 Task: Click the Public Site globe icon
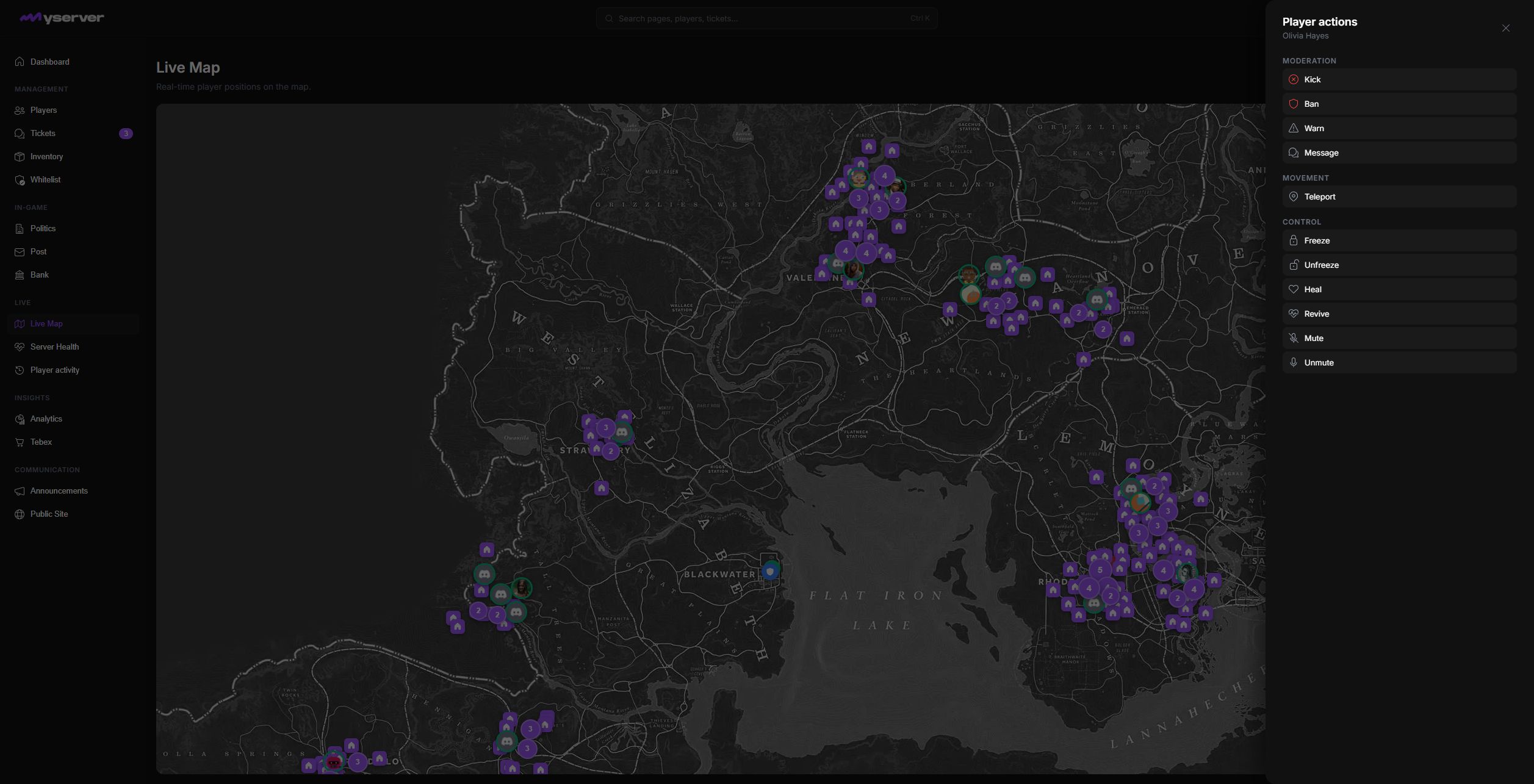coord(20,514)
